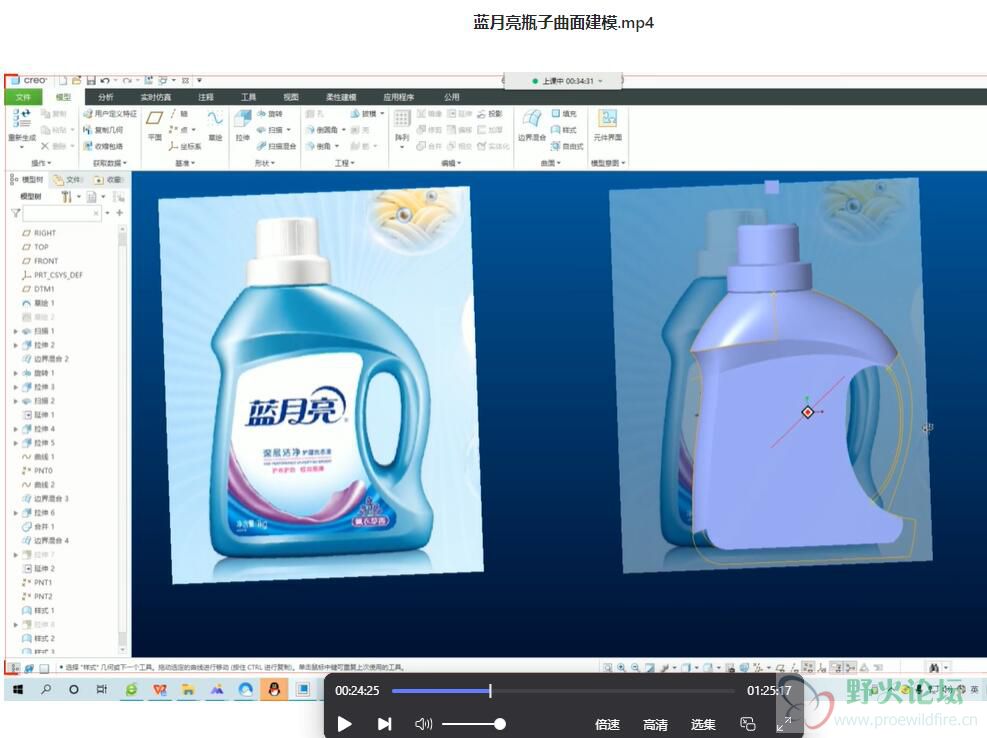This screenshot has height=738, width=987.
Task: Select the 平面 datum plane tool
Action: pyautogui.click(x=155, y=125)
